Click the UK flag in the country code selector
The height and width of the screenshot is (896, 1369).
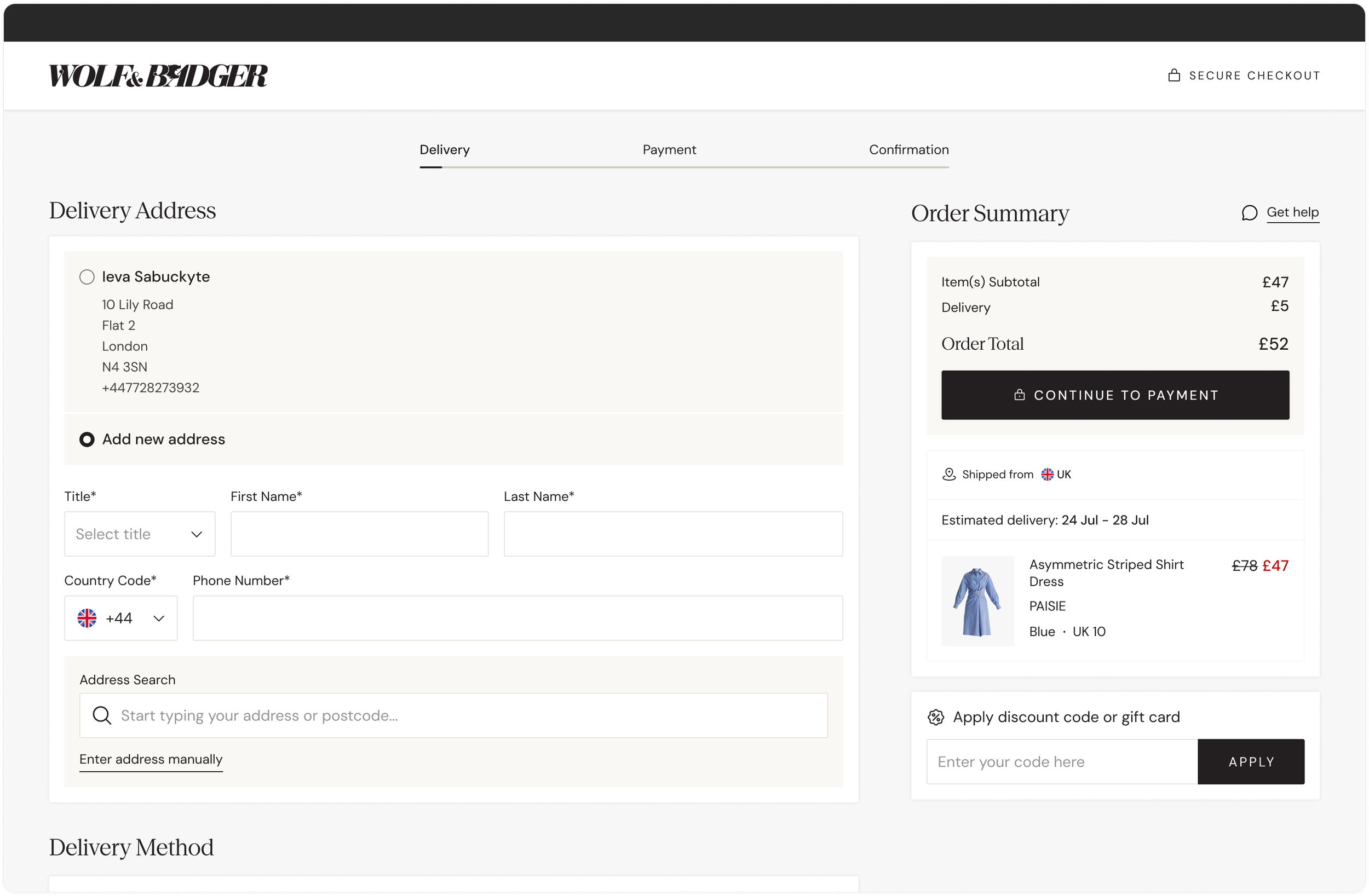coord(87,617)
